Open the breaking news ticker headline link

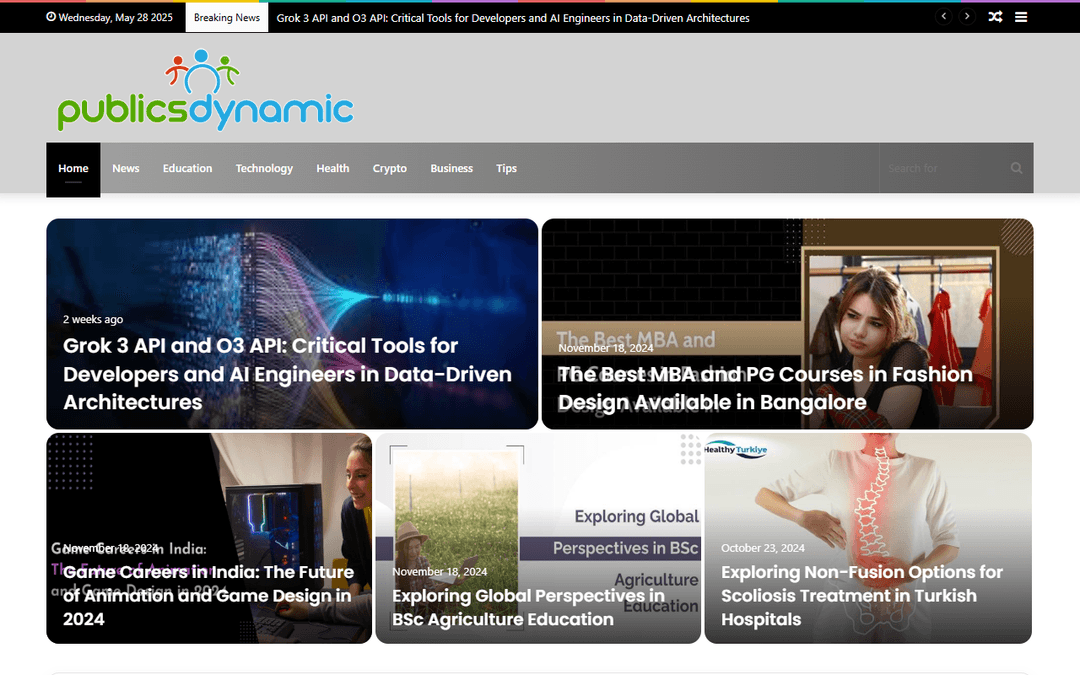click(x=512, y=18)
